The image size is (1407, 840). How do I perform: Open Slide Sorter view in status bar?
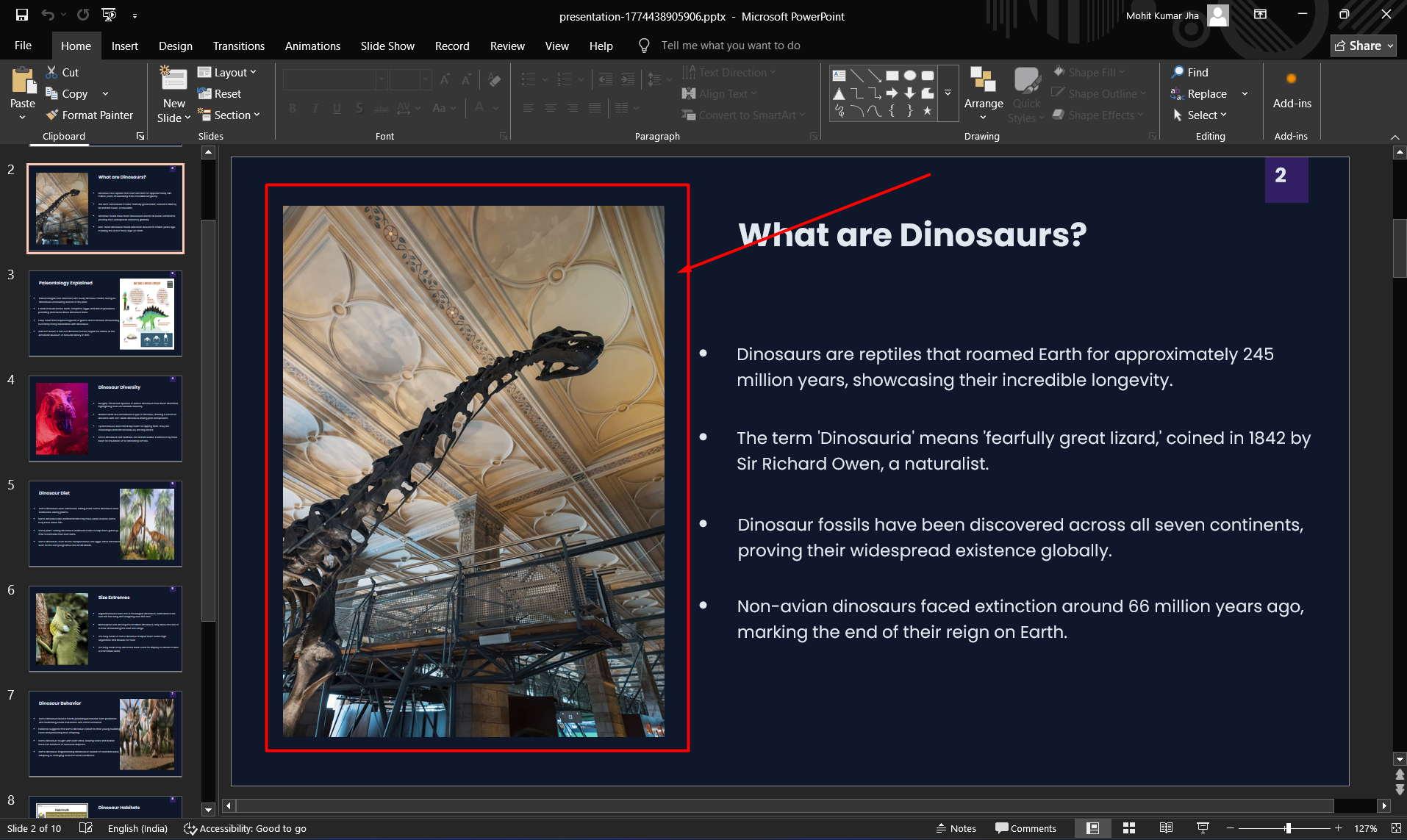1129,828
